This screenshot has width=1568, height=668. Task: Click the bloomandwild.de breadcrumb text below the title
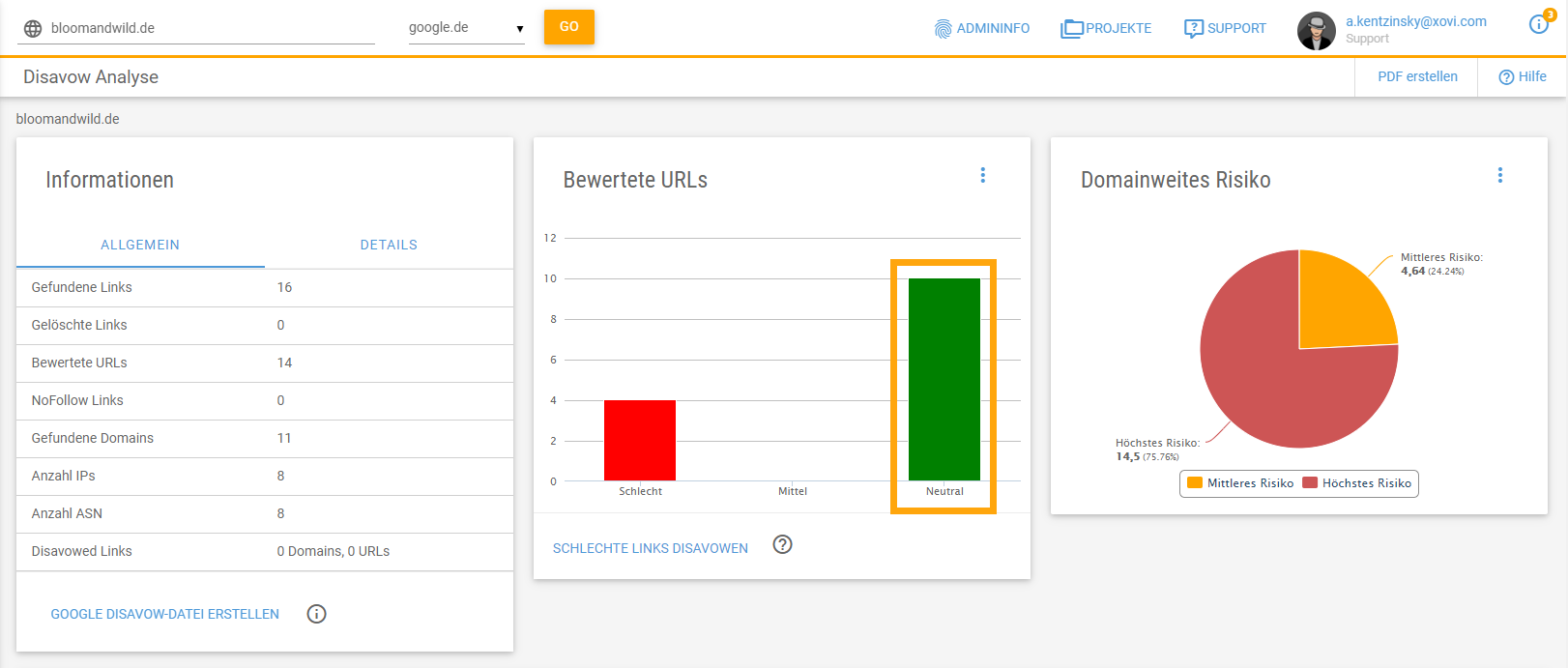tap(68, 119)
